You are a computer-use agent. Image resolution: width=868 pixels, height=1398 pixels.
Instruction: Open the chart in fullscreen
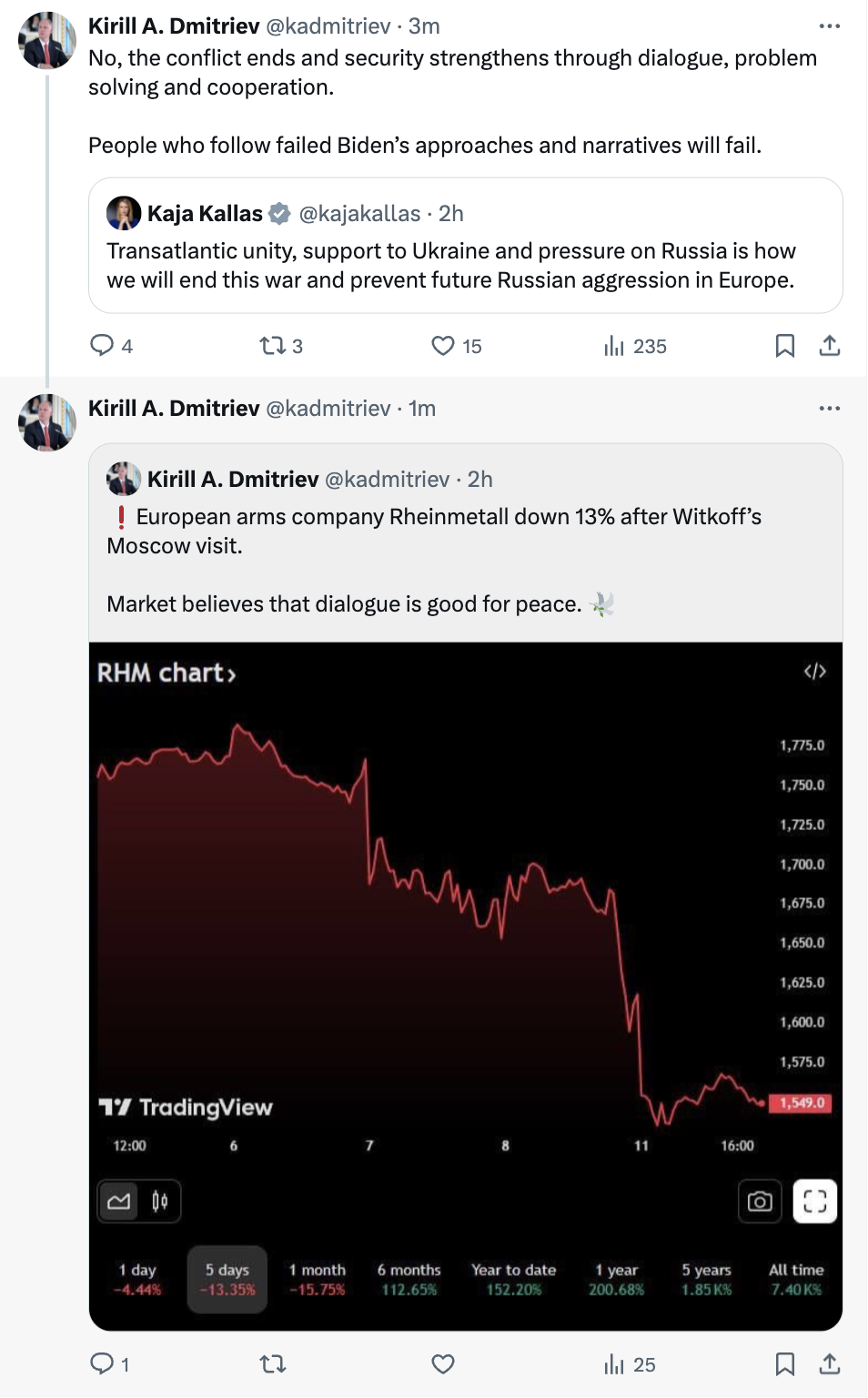[814, 1201]
